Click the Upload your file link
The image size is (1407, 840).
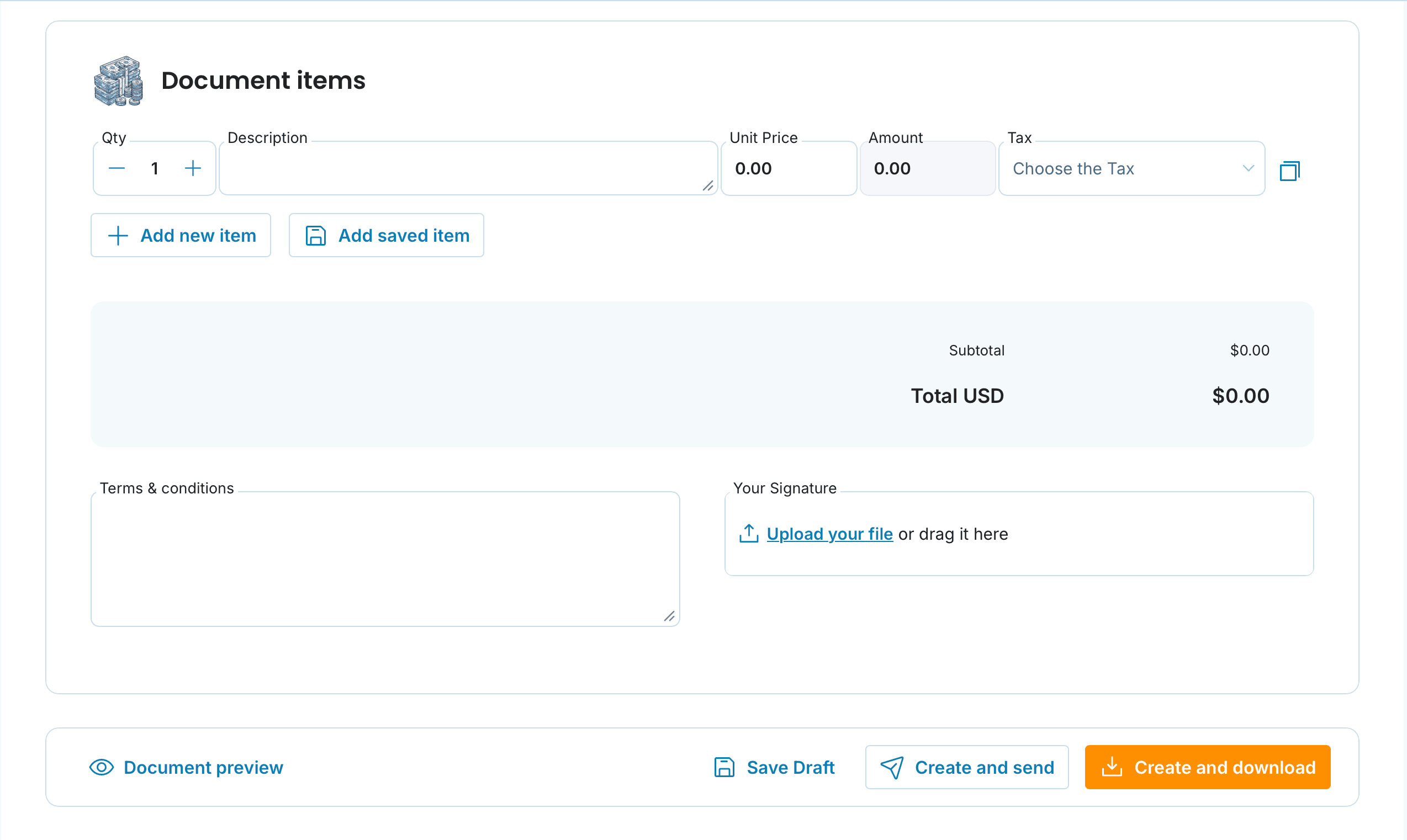pos(829,534)
